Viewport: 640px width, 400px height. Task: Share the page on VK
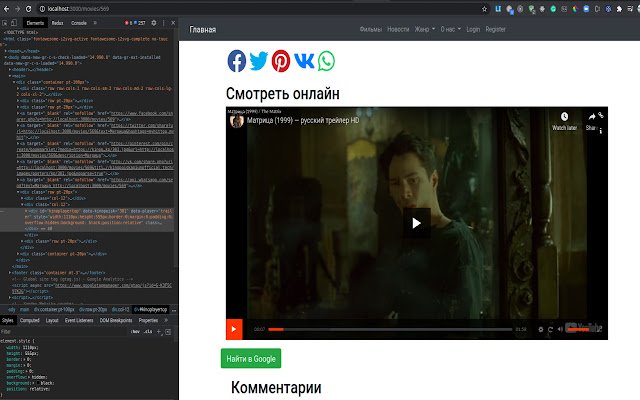(304, 61)
